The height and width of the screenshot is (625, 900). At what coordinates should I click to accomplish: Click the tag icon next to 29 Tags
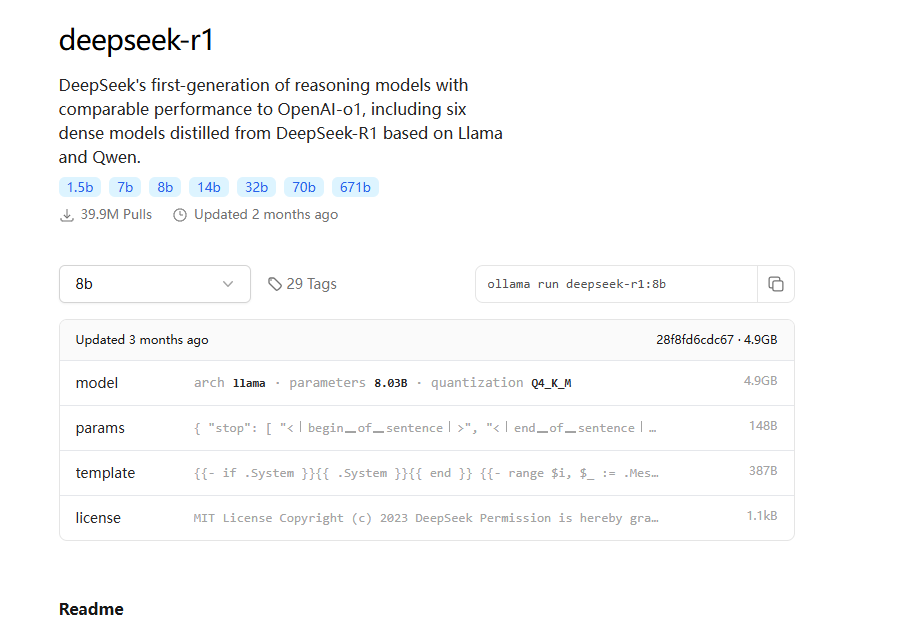tap(274, 283)
